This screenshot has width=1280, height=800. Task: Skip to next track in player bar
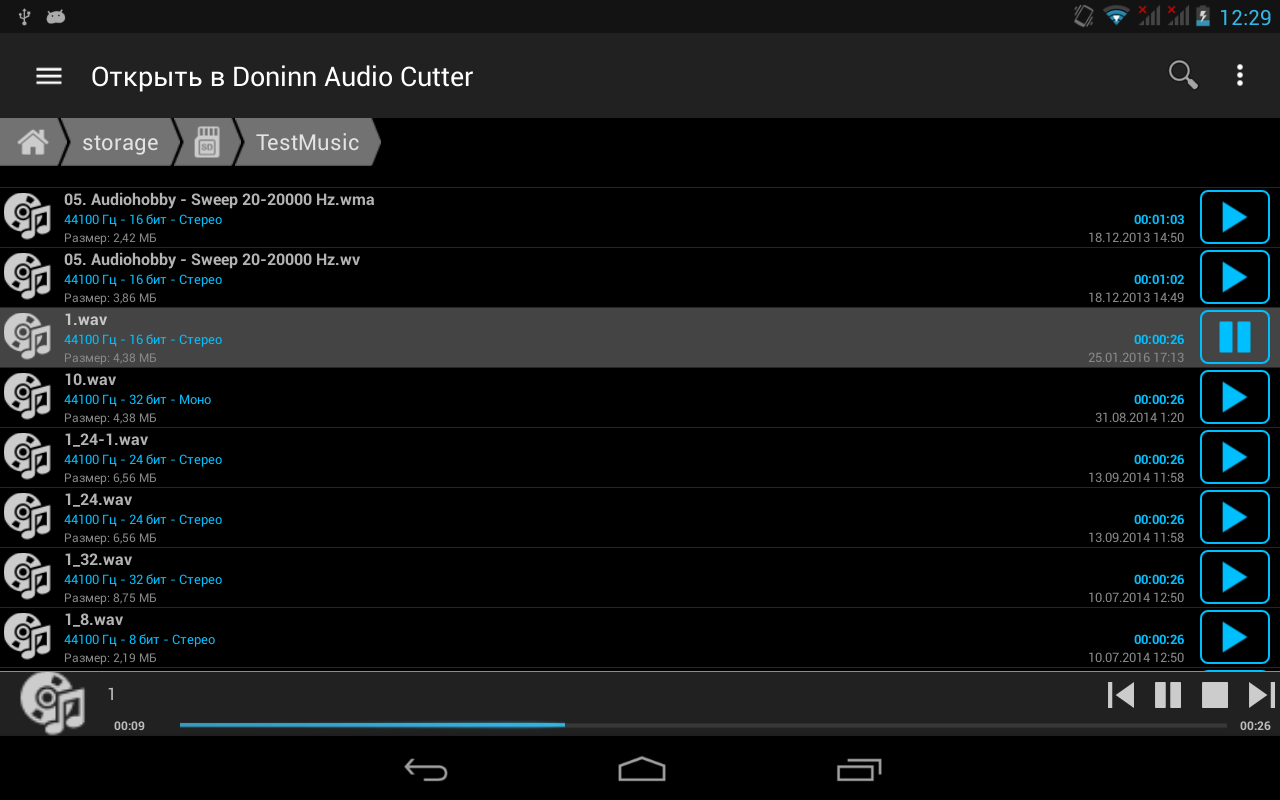pos(1261,695)
